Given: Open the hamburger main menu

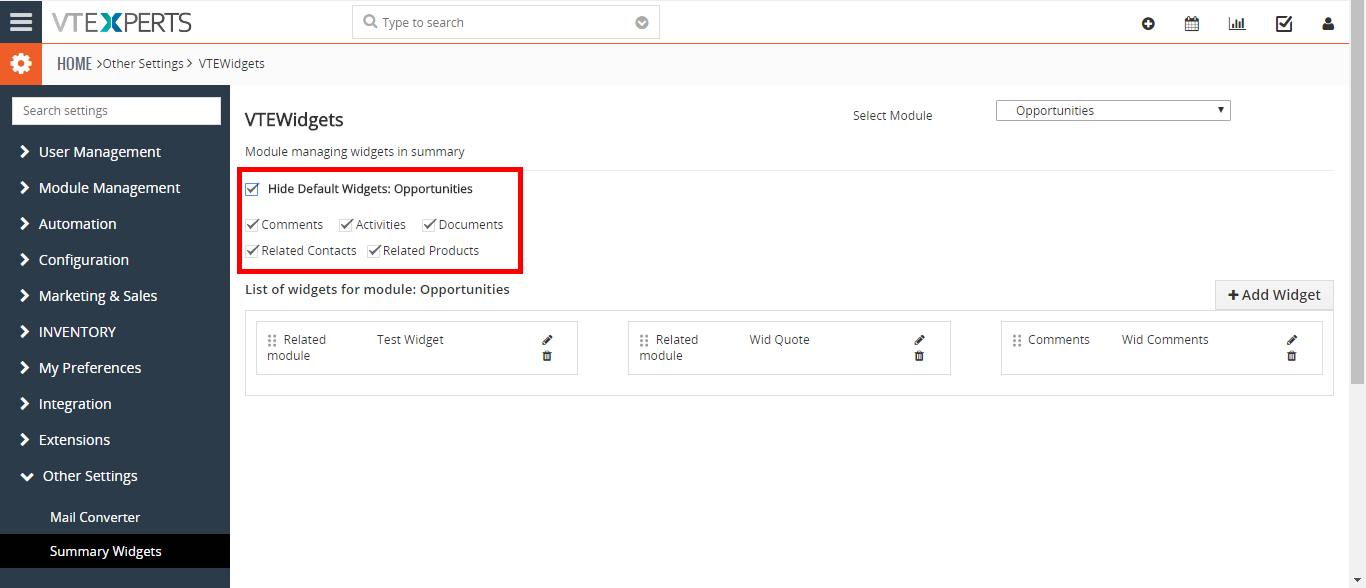Looking at the screenshot, I should pyautogui.click(x=21, y=22).
